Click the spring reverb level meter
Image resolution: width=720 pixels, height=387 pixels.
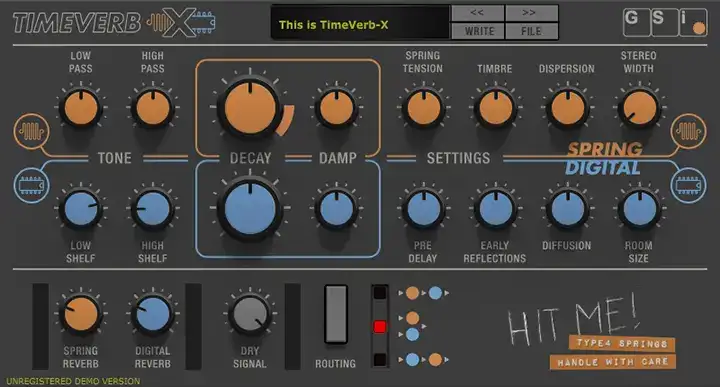click(x=40, y=326)
